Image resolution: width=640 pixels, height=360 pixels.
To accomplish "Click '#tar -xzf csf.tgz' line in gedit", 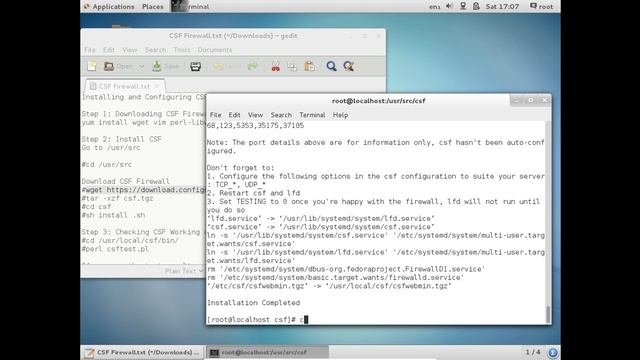I will pyautogui.click(x=118, y=198).
